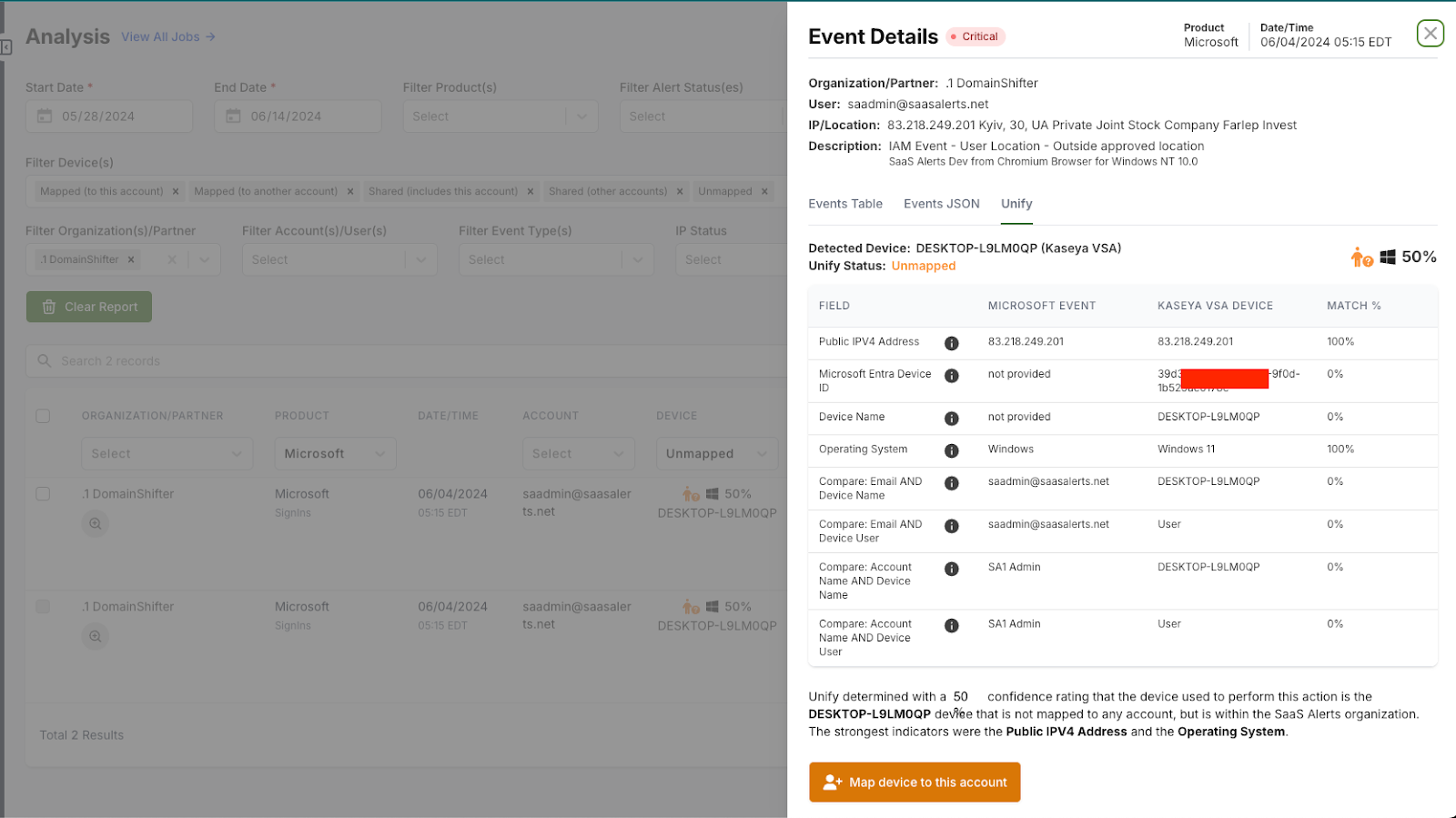Remove 'Mapped (to another account)' filter chip
The image size is (1456, 818).
coord(350,191)
